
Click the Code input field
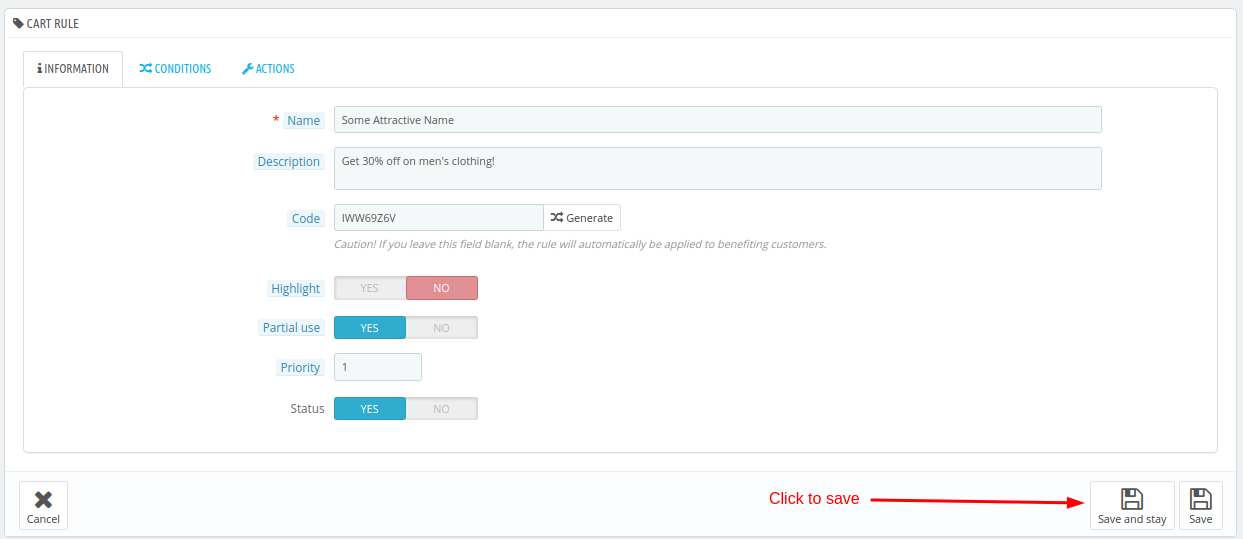pos(438,218)
